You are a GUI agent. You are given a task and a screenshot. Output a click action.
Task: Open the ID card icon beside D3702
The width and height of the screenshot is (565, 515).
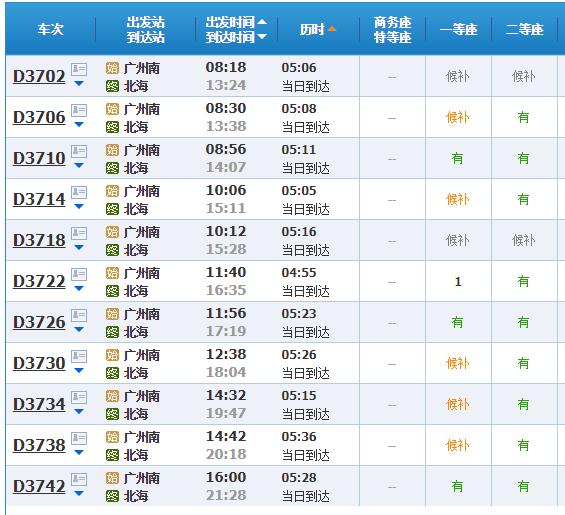[79, 69]
